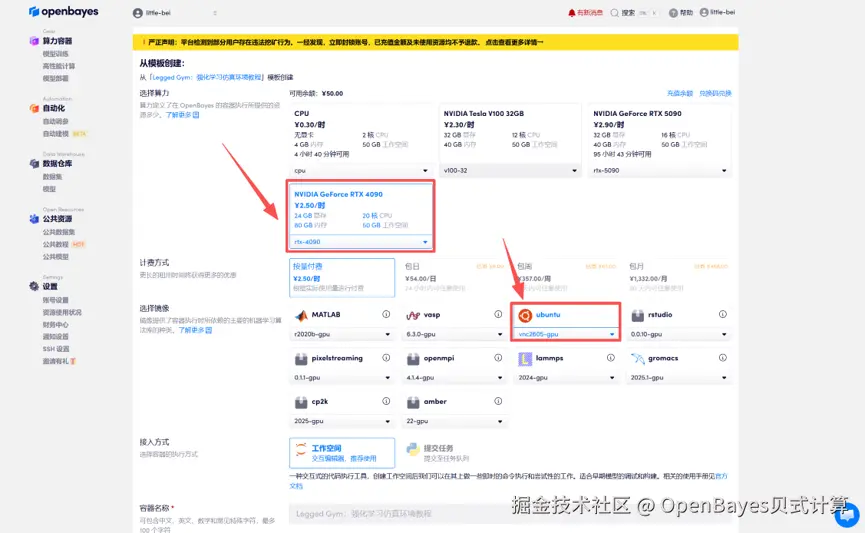
Task: Click 了解更多 under 选择镜像
Action: [195, 330]
